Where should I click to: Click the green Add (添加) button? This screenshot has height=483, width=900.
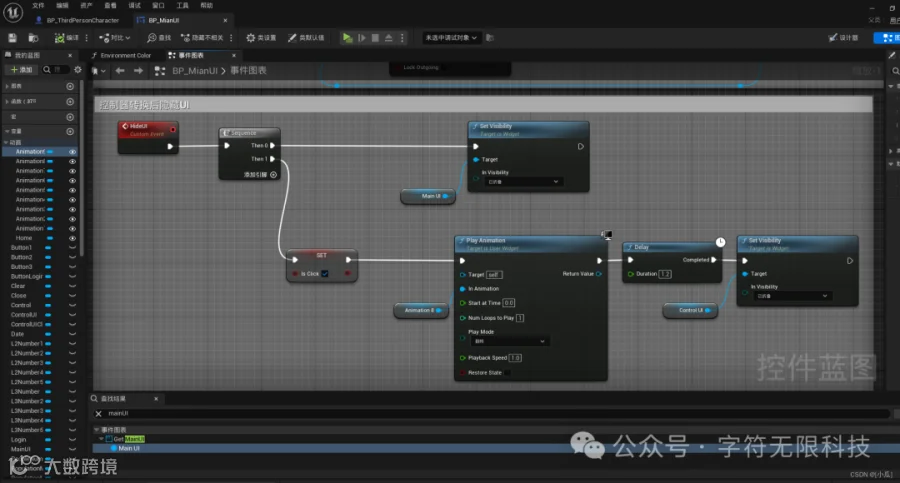point(22,70)
